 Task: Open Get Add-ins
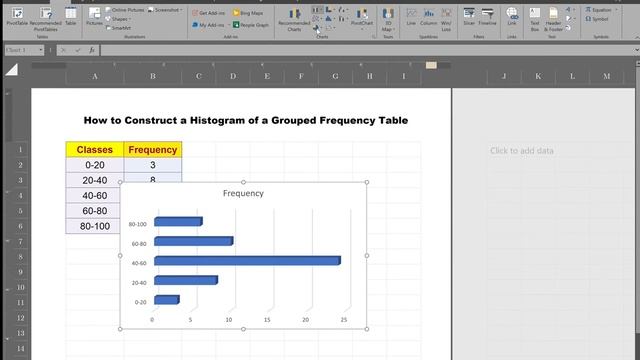(209, 13)
